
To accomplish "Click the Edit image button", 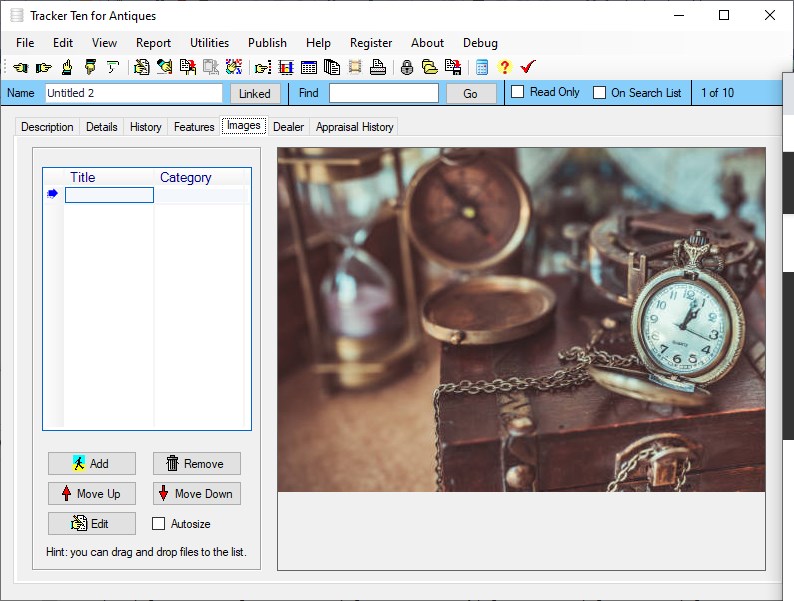I will pyautogui.click(x=92, y=524).
